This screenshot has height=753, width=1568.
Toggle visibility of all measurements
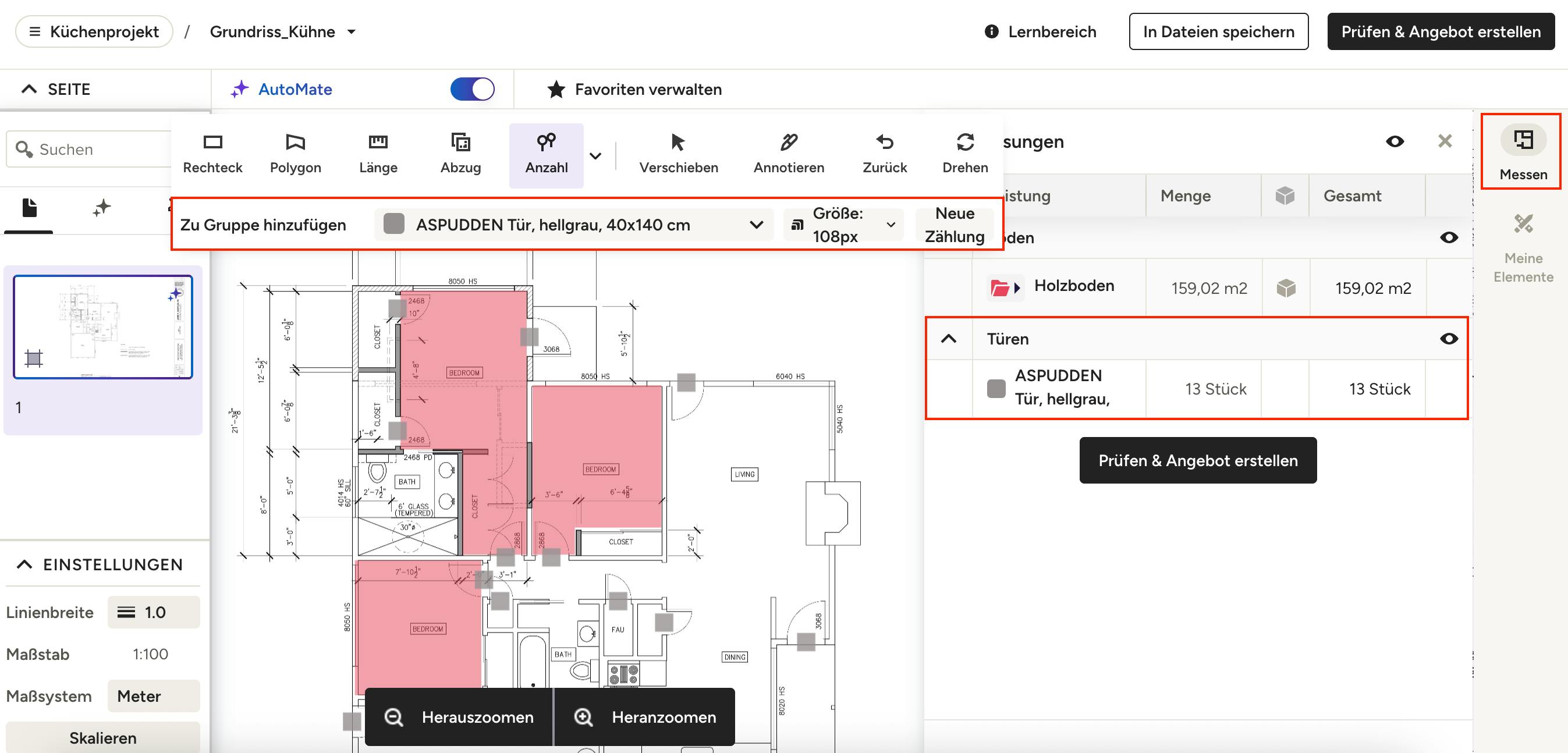click(1395, 141)
